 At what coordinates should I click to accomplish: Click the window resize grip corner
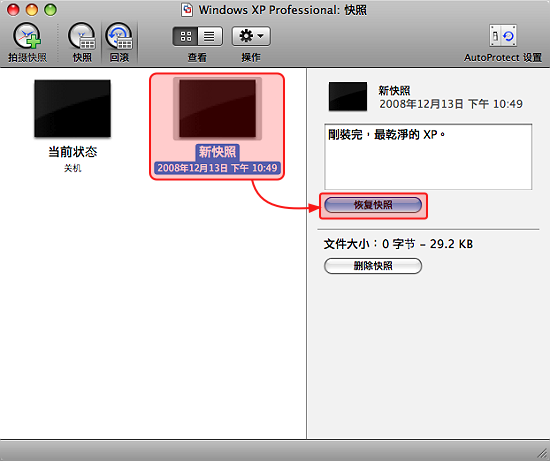pyautogui.click(x=542, y=453)
